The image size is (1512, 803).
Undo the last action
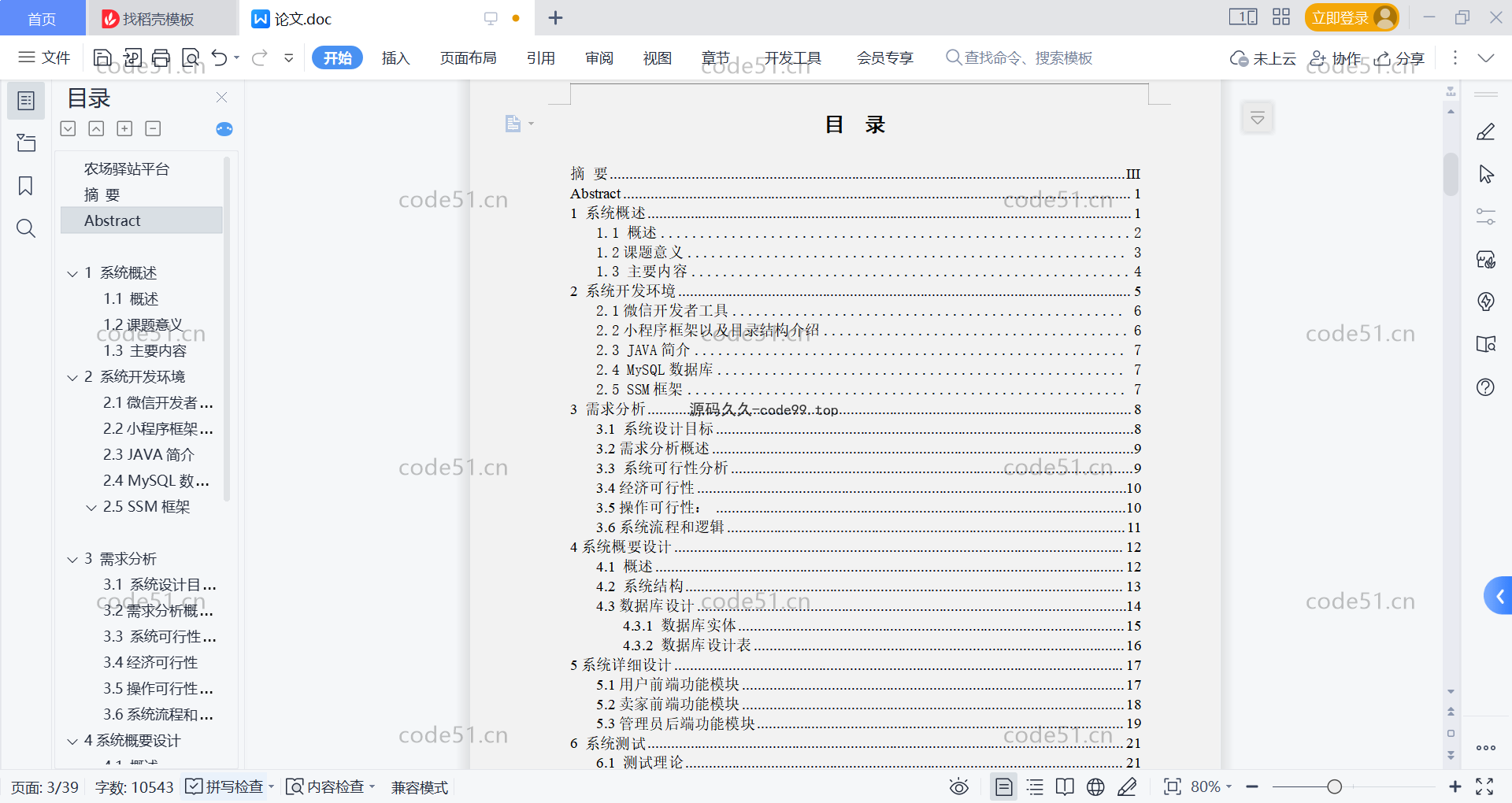pos(220,57)
